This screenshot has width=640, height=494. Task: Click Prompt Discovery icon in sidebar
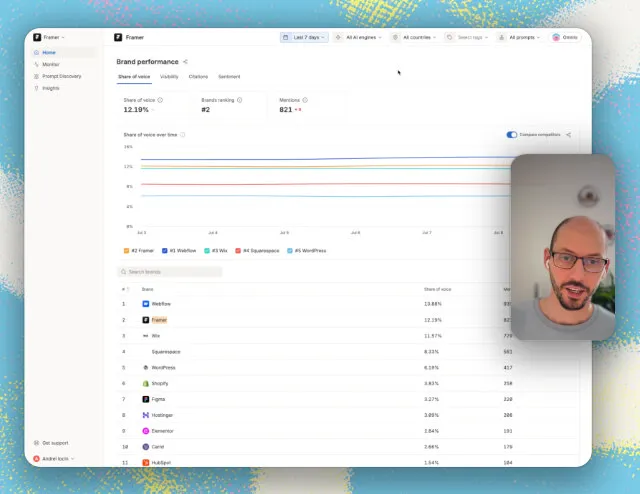point(36,76)
